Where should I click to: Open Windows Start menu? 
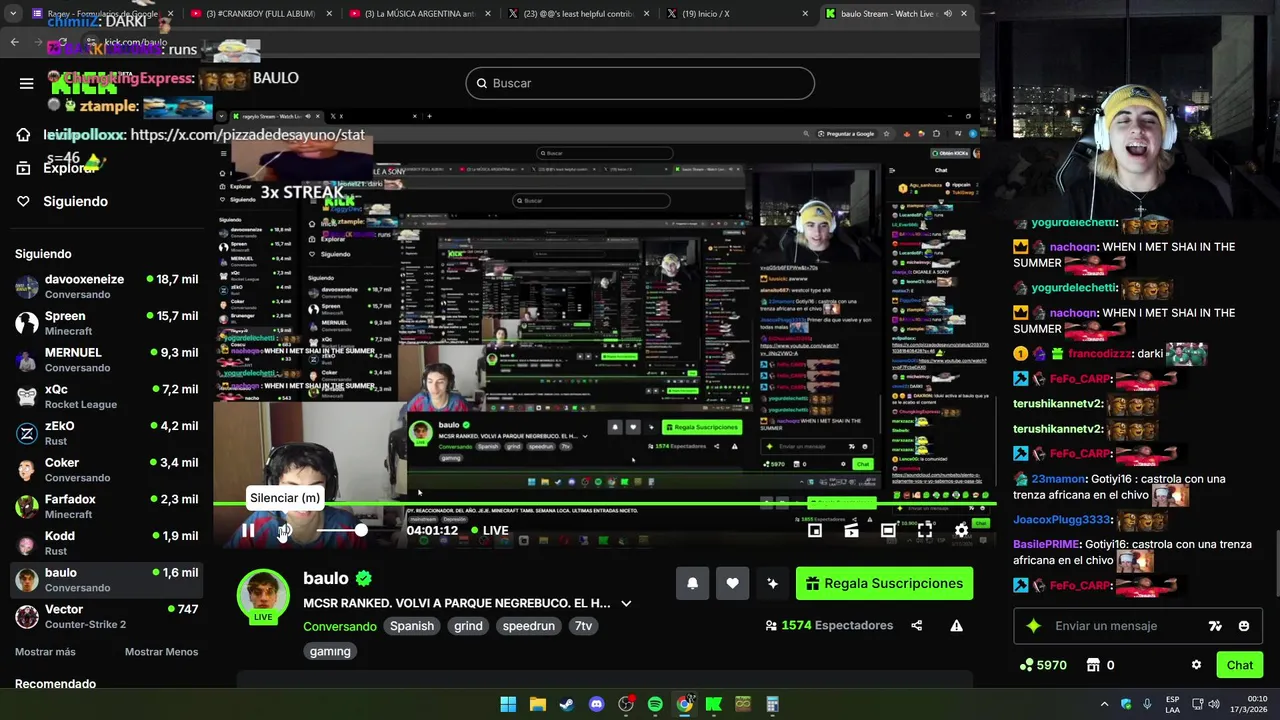tap(508, 704)
